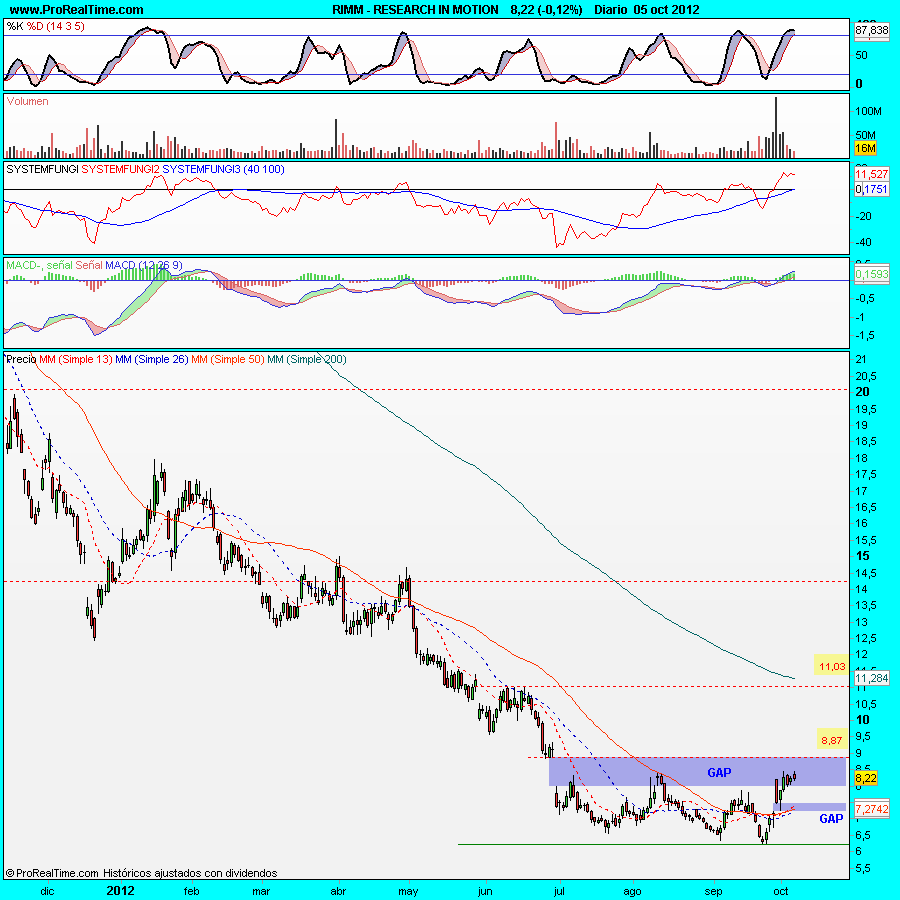
Task: Click the may month label on date axis
Action: (408, 891)
